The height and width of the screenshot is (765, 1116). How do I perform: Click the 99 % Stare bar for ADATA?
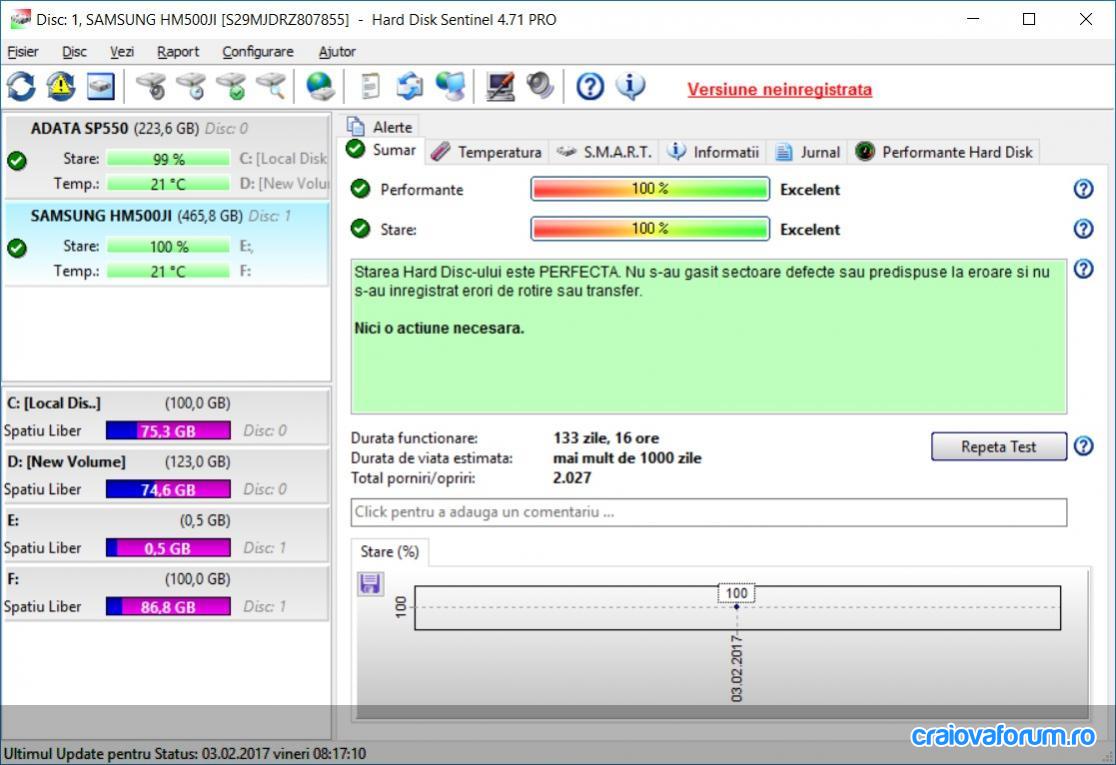[168, 159]
